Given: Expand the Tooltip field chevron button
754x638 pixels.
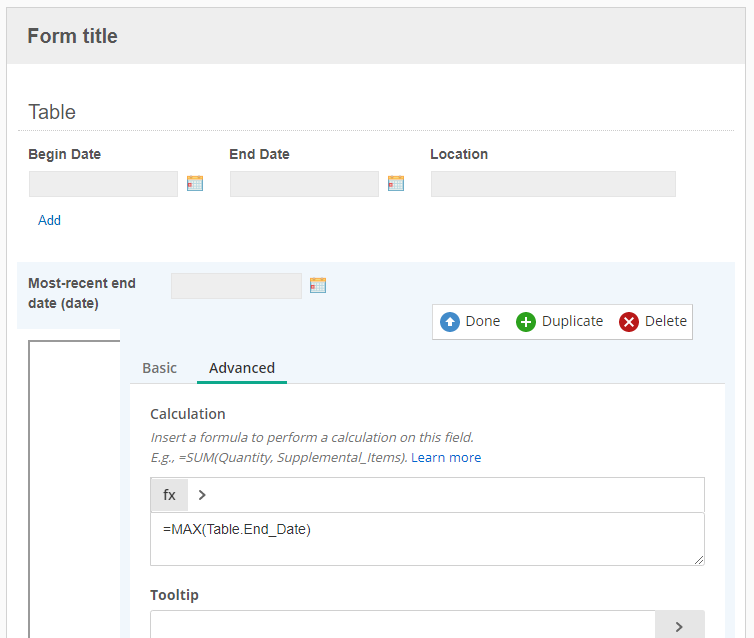Looking at the screenshot, I should pos(679,626).
